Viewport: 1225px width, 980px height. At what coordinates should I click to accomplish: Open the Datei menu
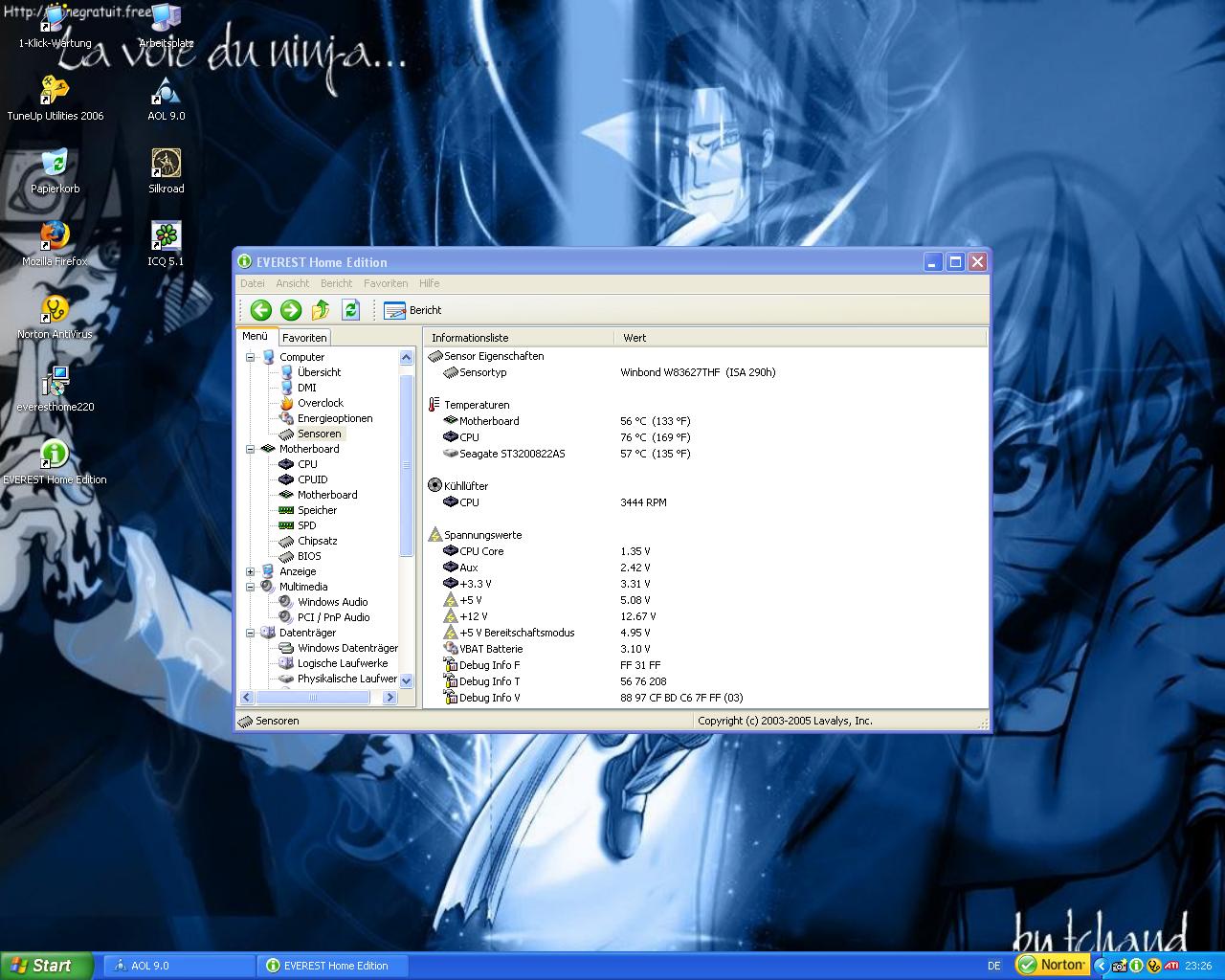coord(253,283)
